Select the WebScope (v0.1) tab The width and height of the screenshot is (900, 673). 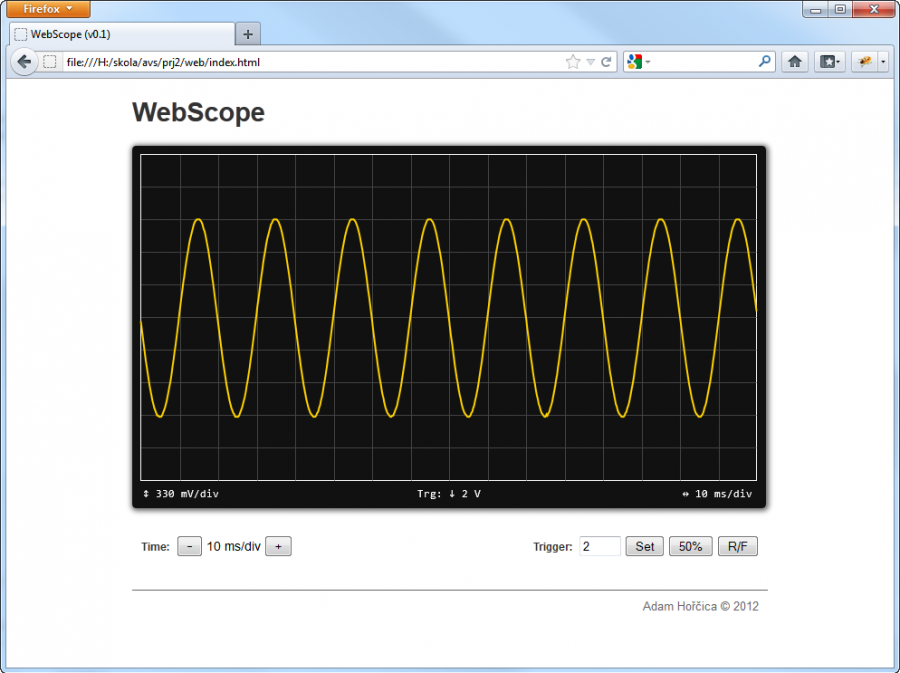120,34
